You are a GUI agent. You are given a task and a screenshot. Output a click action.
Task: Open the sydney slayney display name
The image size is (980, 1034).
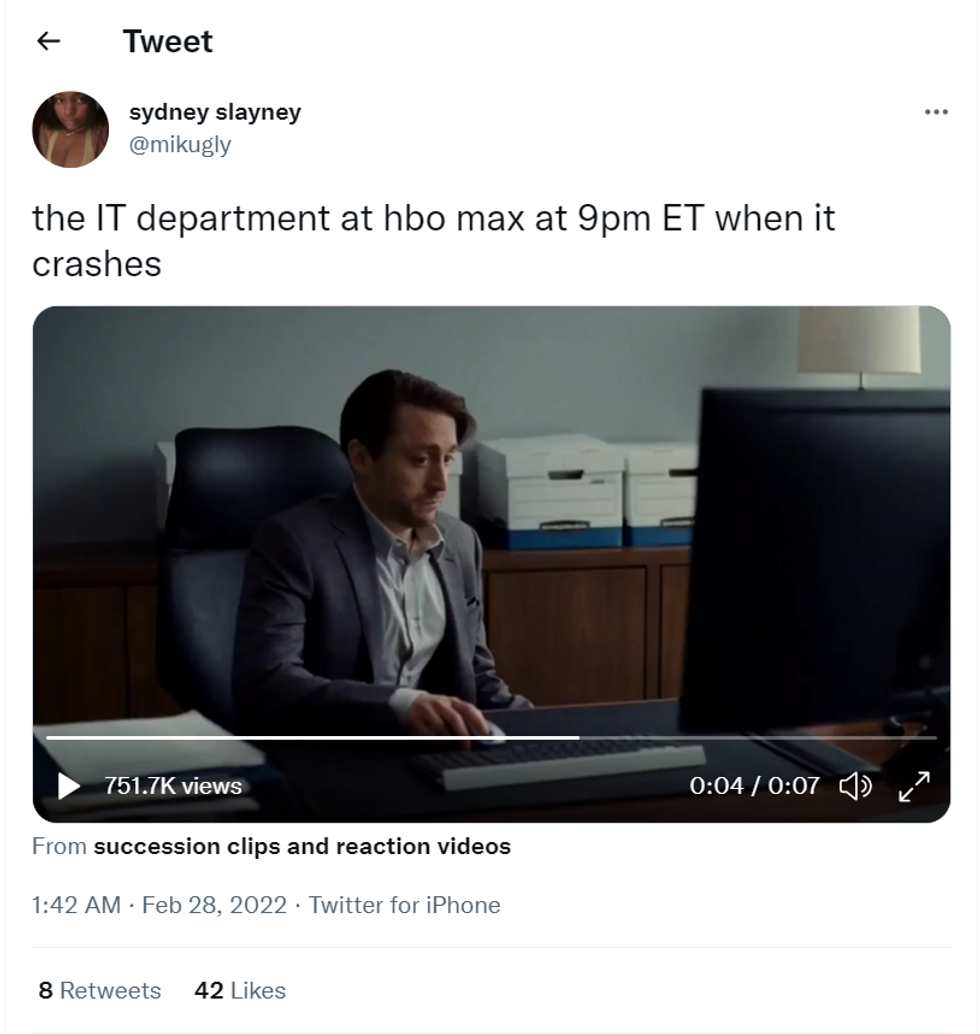point(215,112)
